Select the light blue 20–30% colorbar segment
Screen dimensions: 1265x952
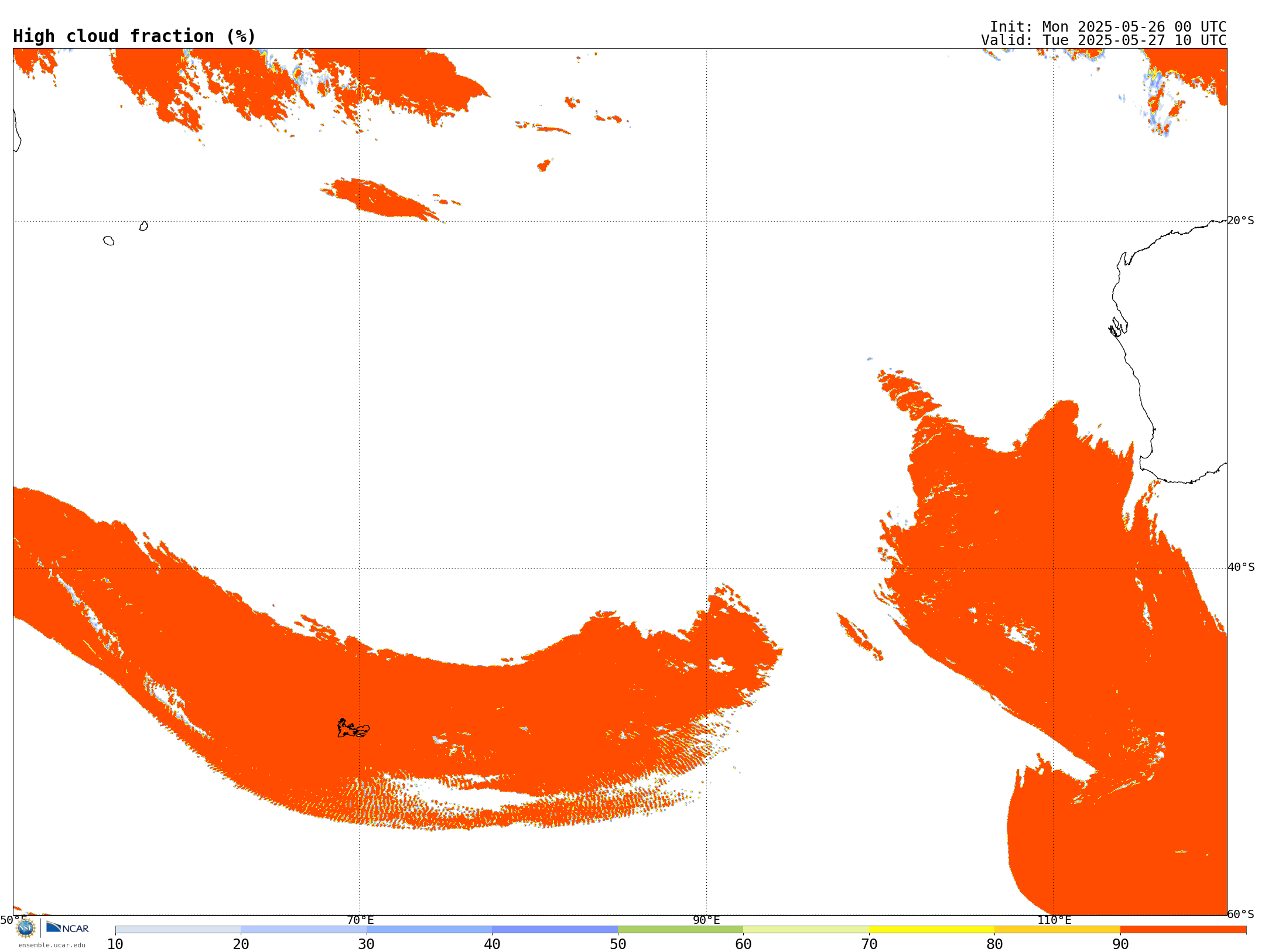[x=303, y=930]
